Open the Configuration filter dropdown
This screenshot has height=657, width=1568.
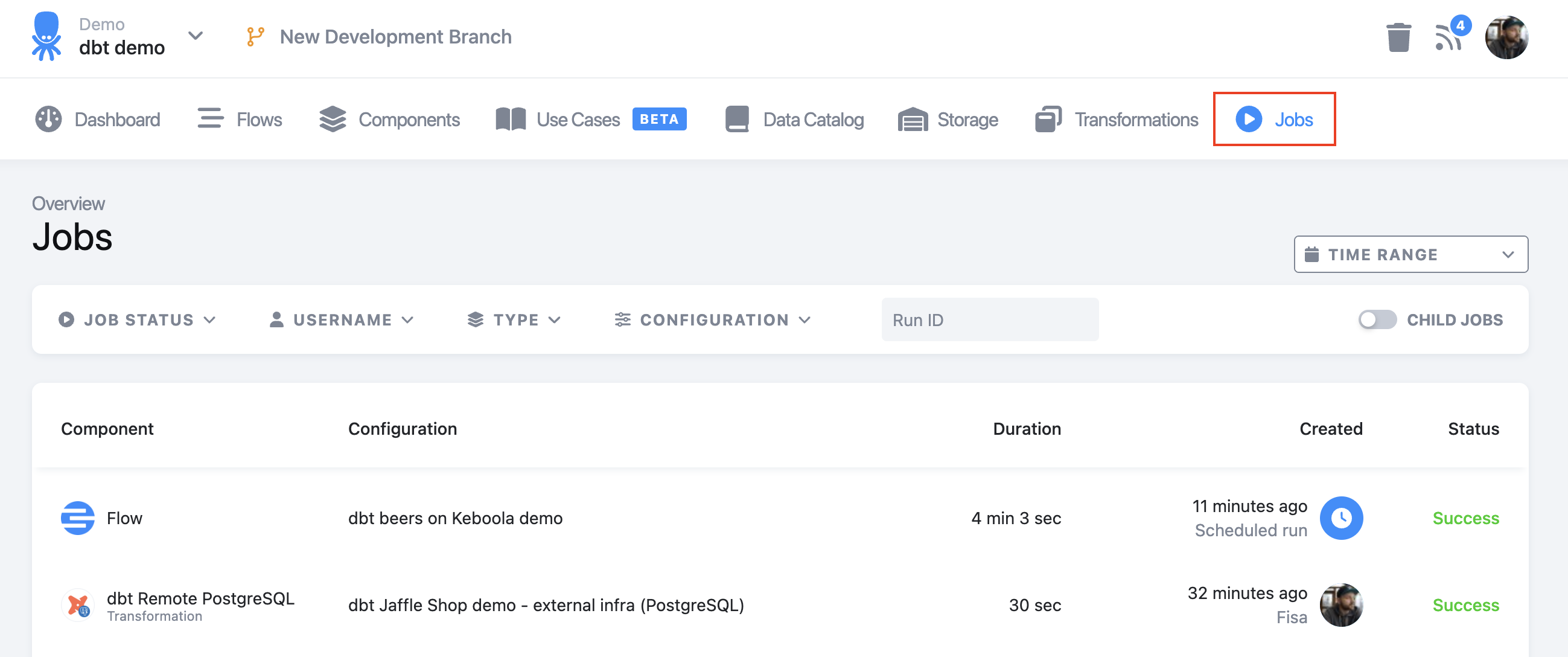click(713, 319)
